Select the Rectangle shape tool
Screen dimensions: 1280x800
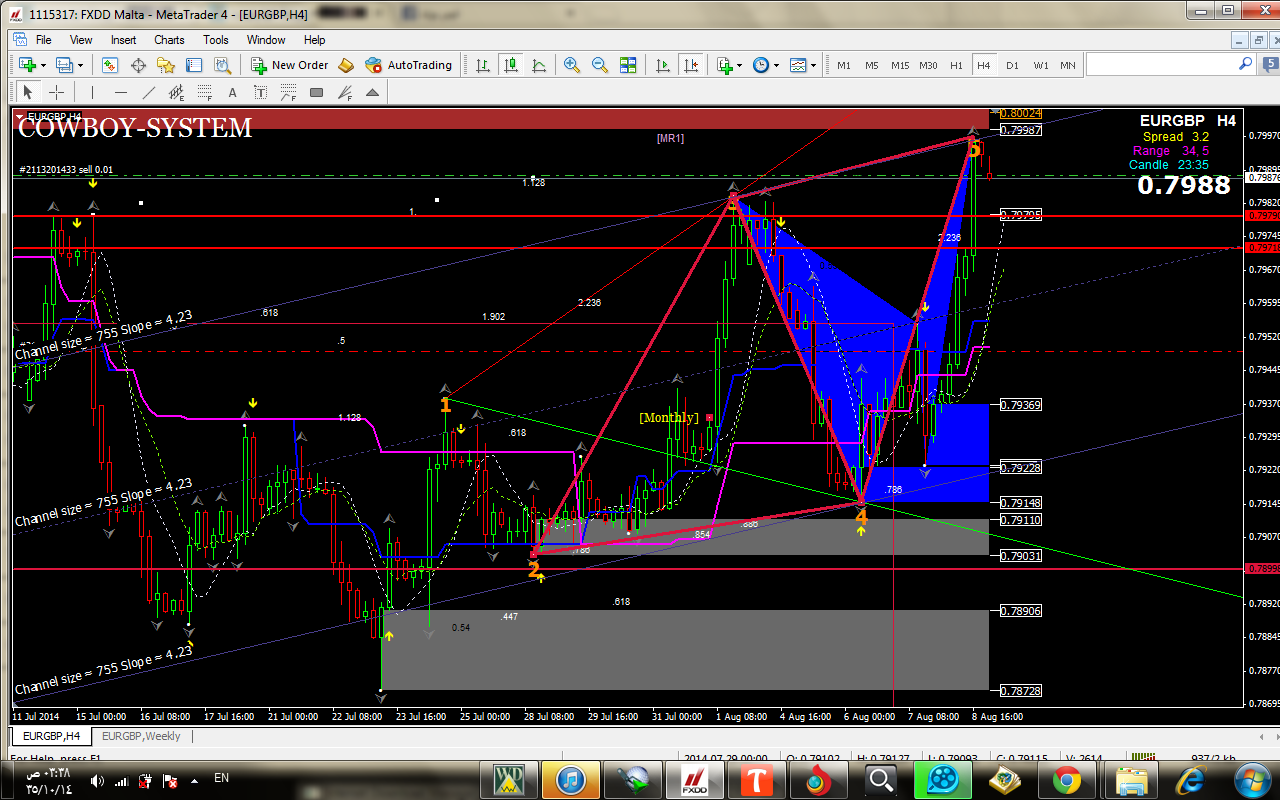(x=317, y=92)
